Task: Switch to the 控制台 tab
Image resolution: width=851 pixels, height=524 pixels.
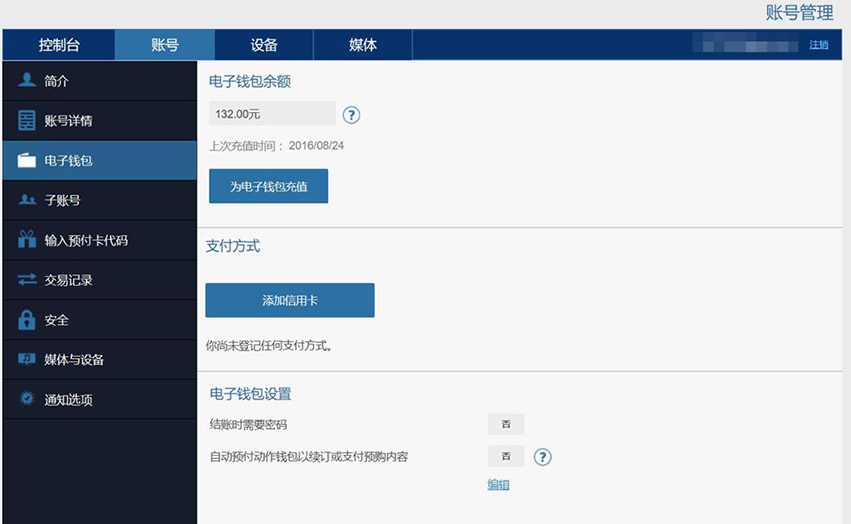Action: (x=59, y=45)
